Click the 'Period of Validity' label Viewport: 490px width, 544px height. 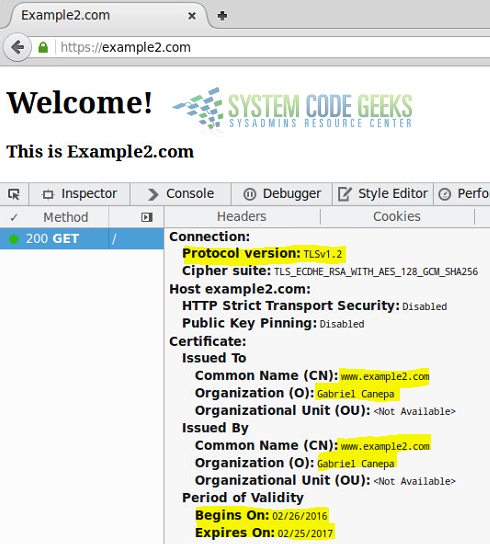243,498
